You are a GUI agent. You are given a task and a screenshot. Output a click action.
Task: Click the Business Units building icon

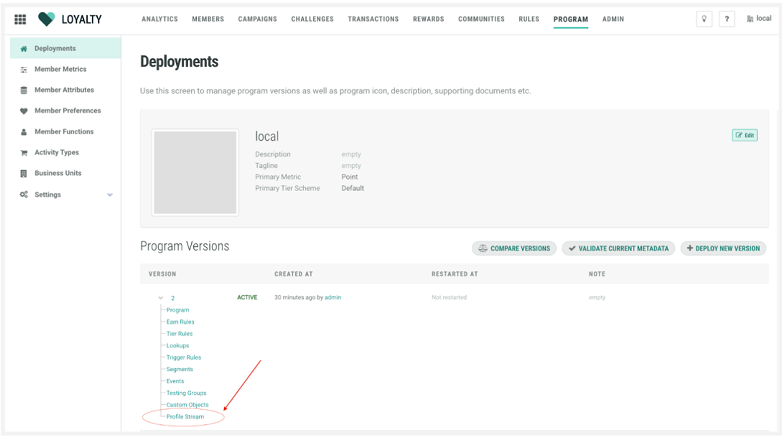24,174
